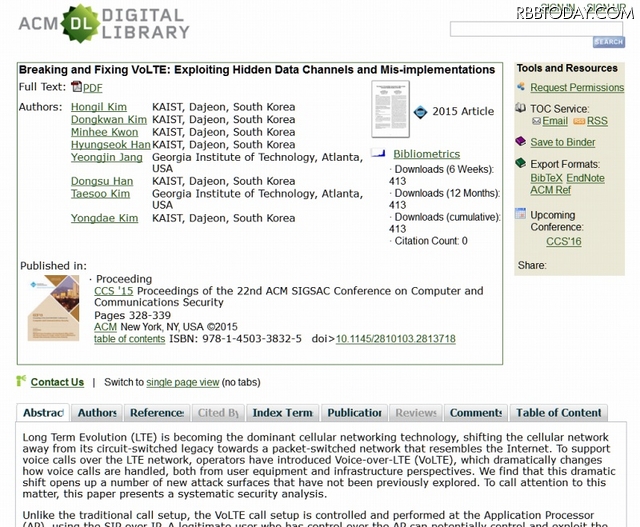This screenshot has height=527, width=640.
Task: Switch to the Publication tab
Action: 354,413
